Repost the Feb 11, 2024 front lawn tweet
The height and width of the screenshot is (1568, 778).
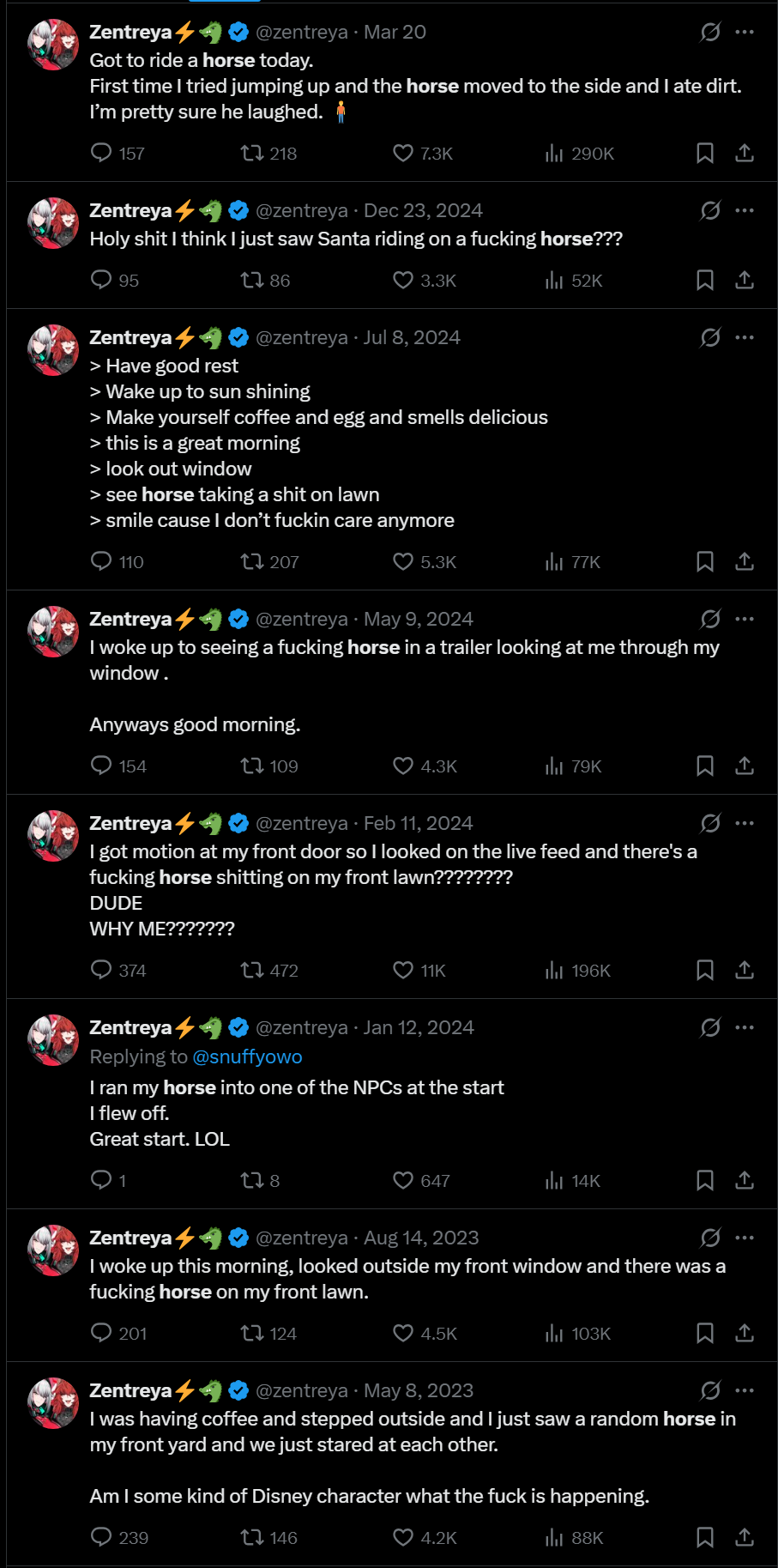click(x=252, y=970)
